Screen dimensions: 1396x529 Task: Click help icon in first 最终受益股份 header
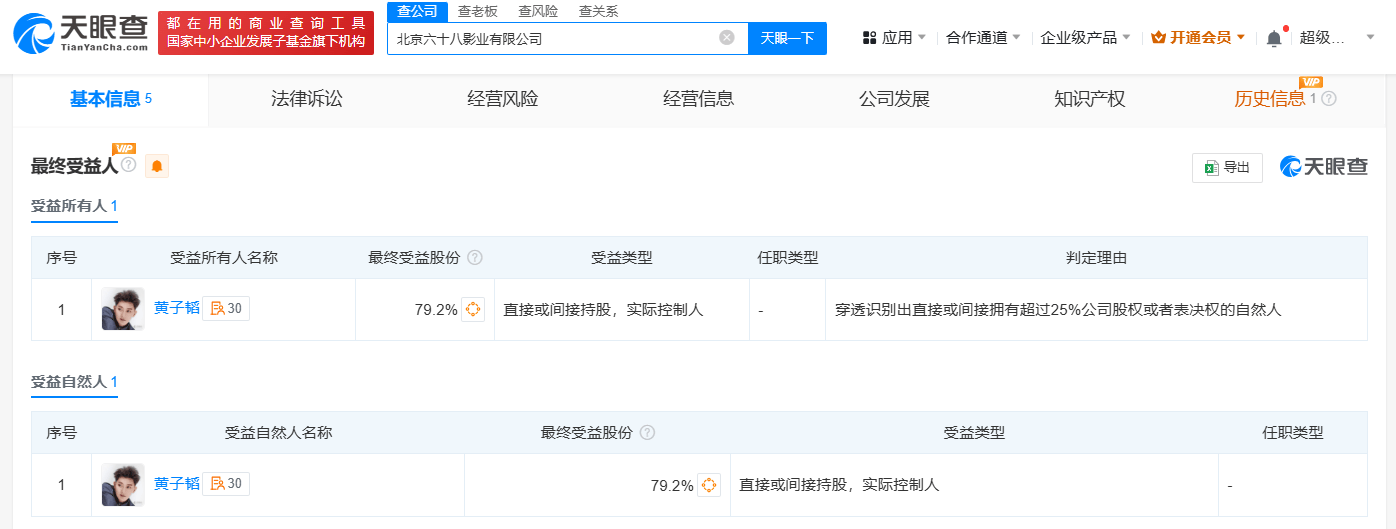point(475,258)
